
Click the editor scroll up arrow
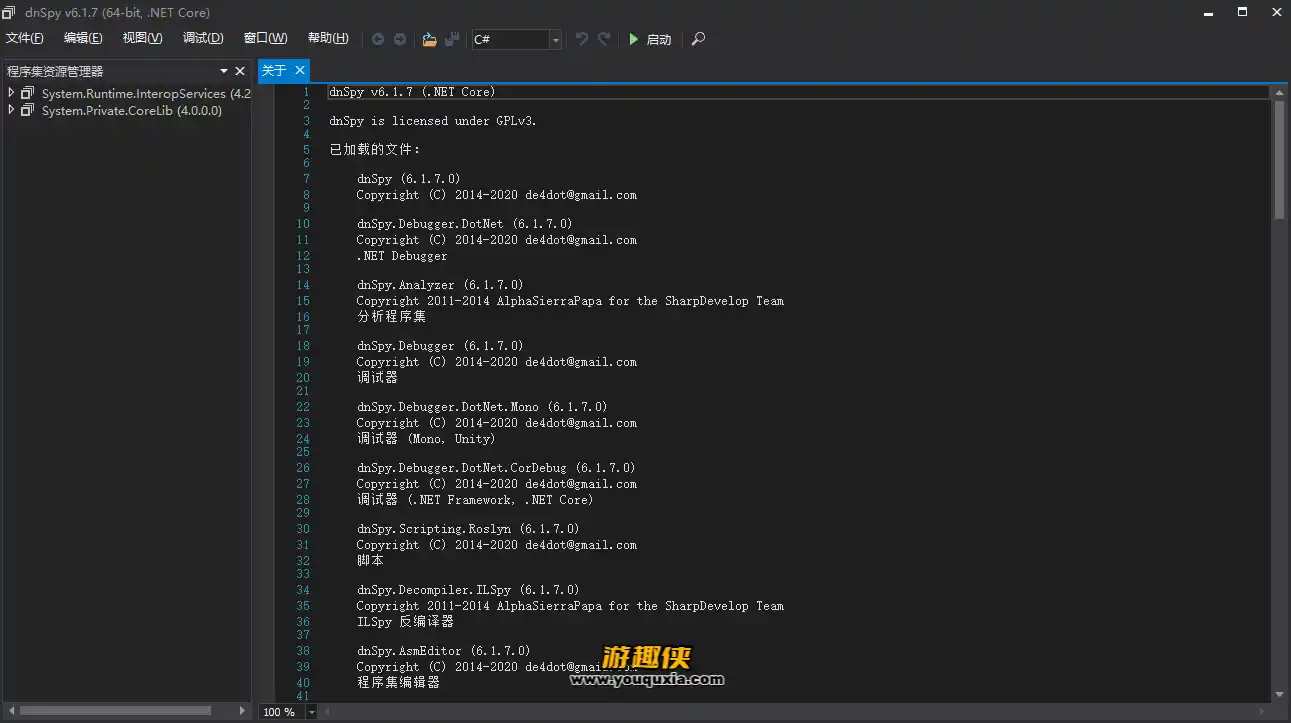(x=1279, y=92)
